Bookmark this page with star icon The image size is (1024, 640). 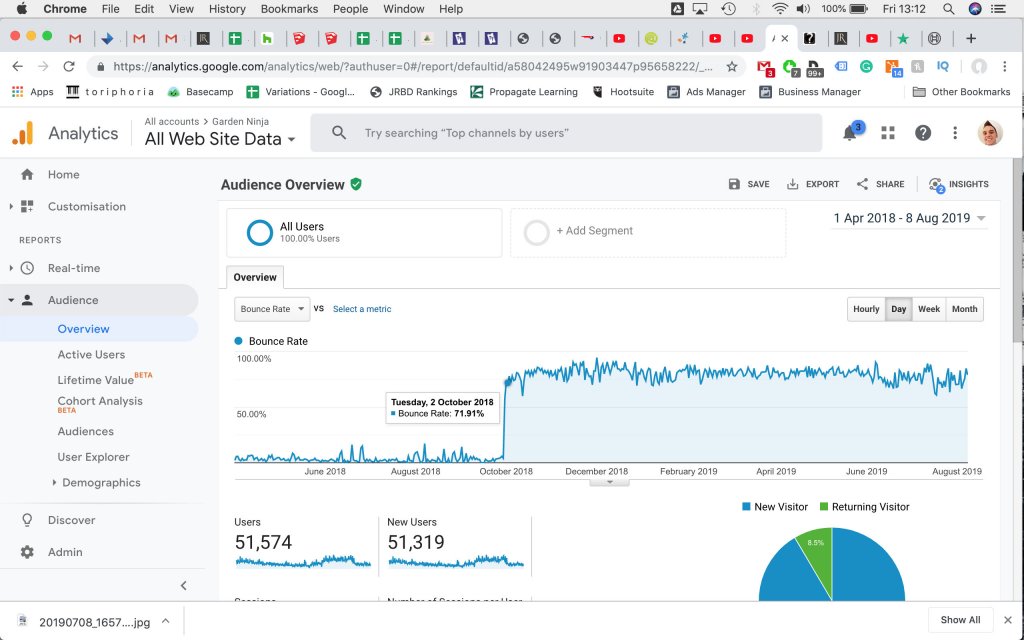tap(732, 66)
